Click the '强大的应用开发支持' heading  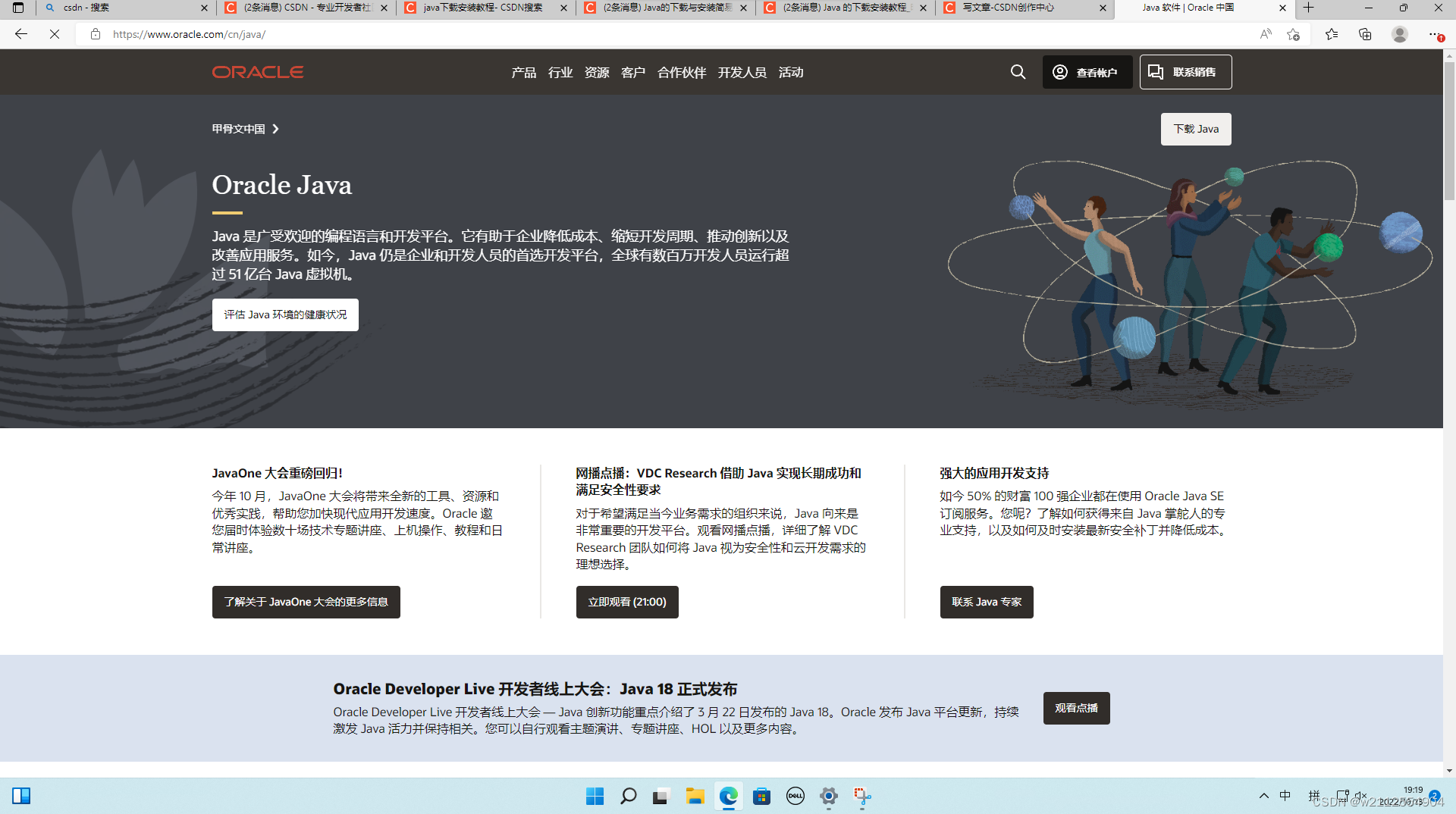[x=994, y=473]
